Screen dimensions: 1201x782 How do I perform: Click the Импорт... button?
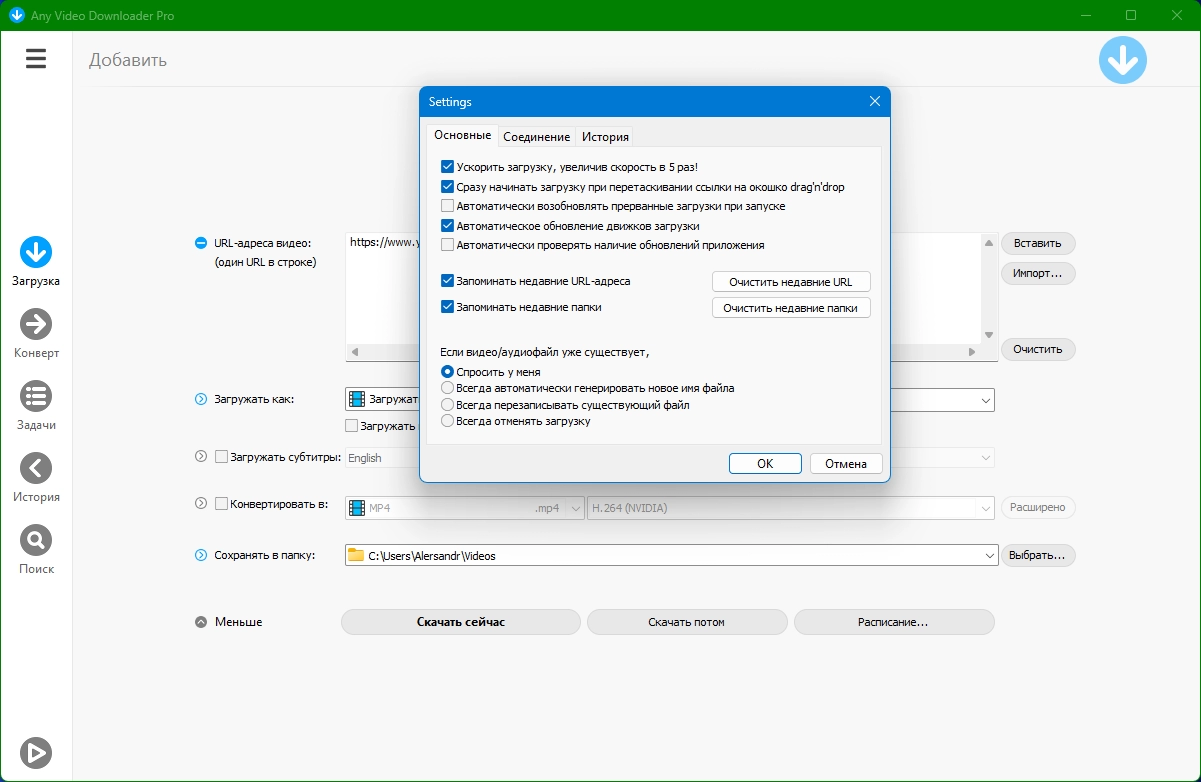tap(1038, 273)
